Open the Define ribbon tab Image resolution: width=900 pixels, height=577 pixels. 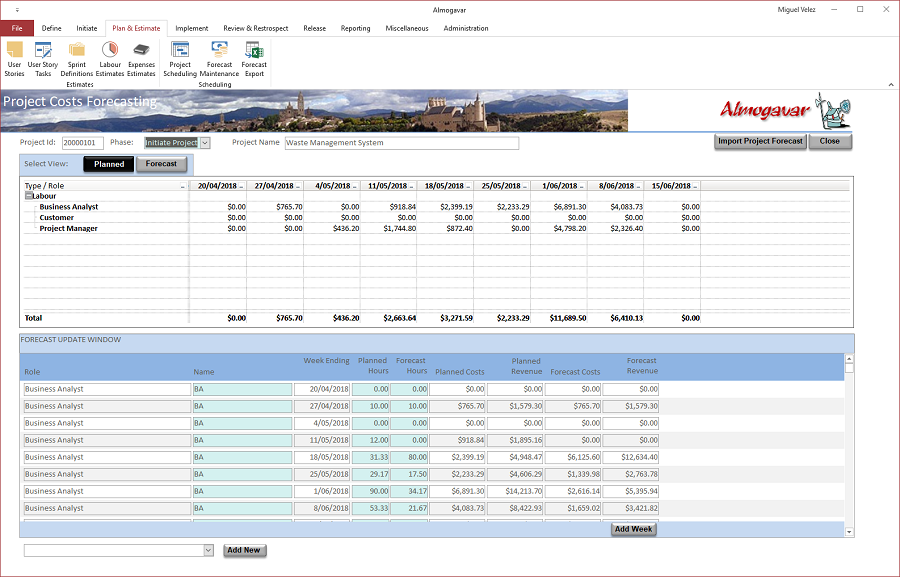click(52, 28)
